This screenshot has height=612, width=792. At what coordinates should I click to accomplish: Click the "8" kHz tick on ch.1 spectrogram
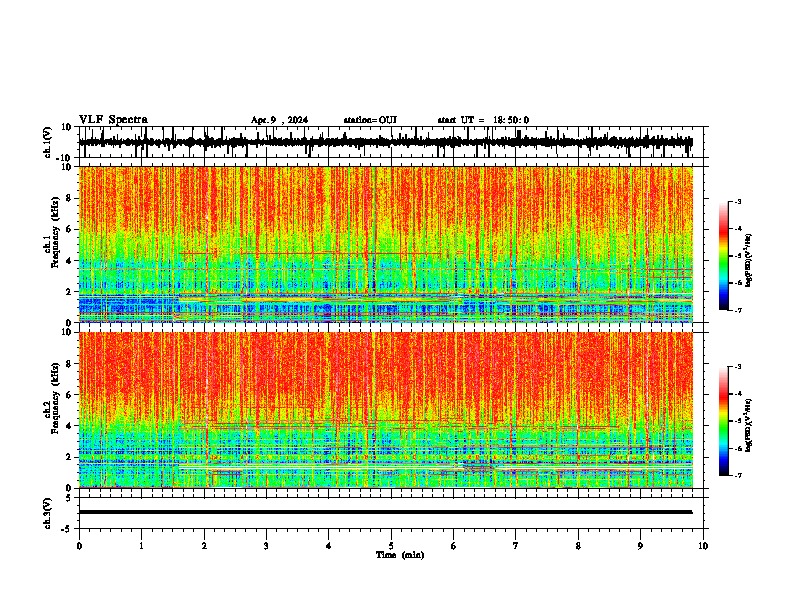tap(71, 198)
